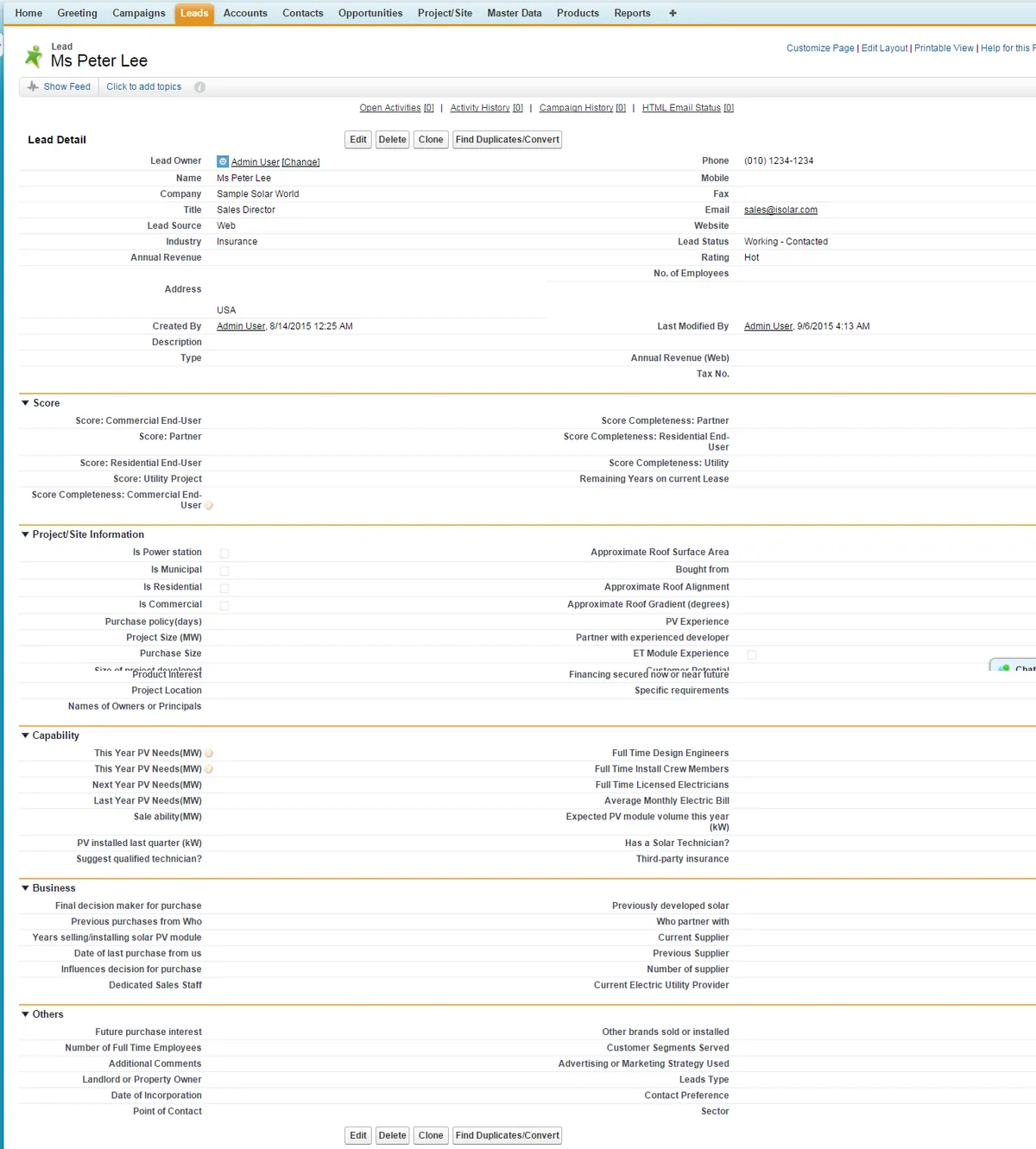The height and width of the screenshot is (1149, 1036).
Task: Click the Title value Sales Director
Action: click(x=246, y=210)
